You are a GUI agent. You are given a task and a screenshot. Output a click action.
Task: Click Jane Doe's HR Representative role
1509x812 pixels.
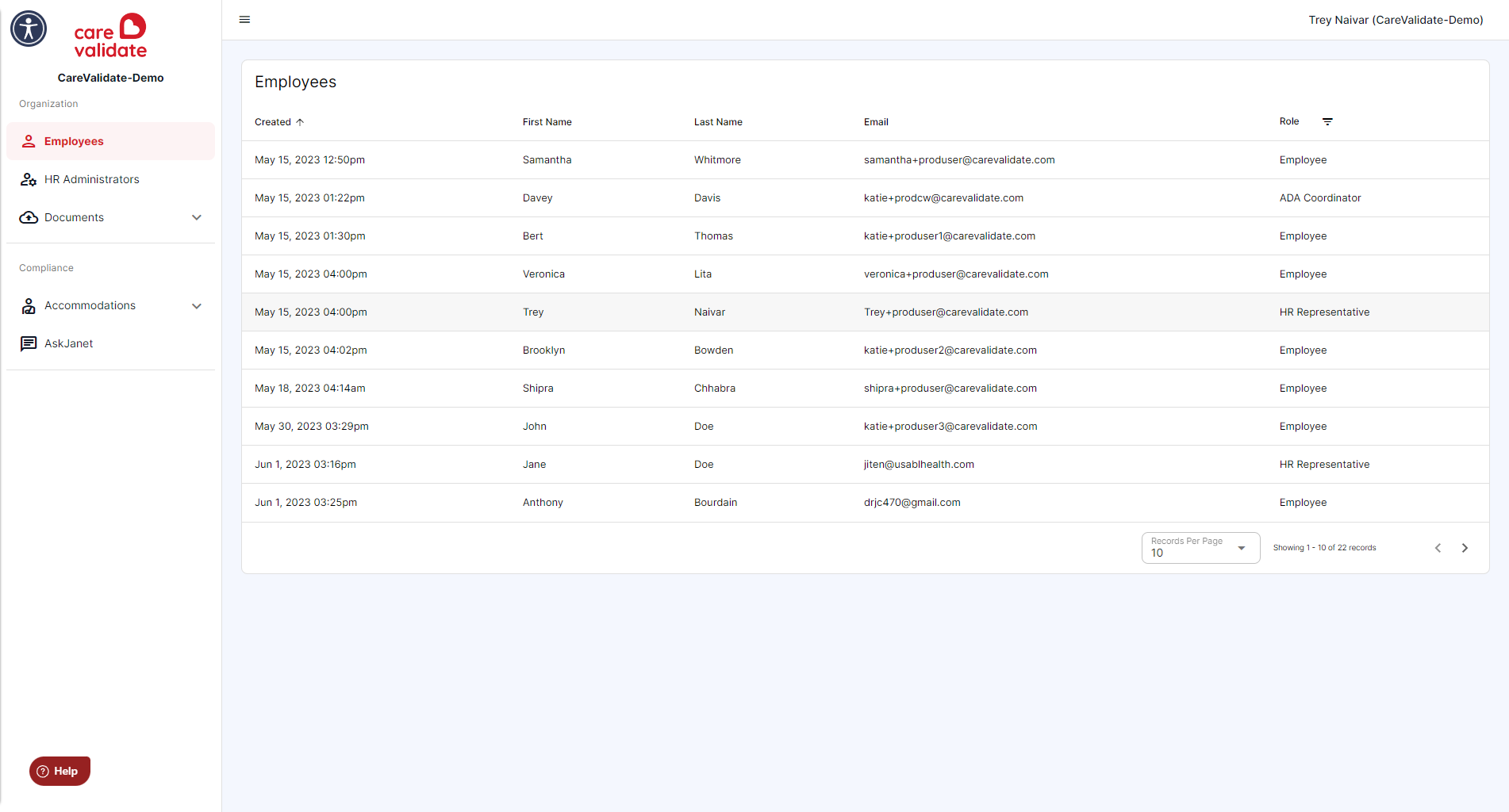pyautogui.click(x=1324, y=465)
